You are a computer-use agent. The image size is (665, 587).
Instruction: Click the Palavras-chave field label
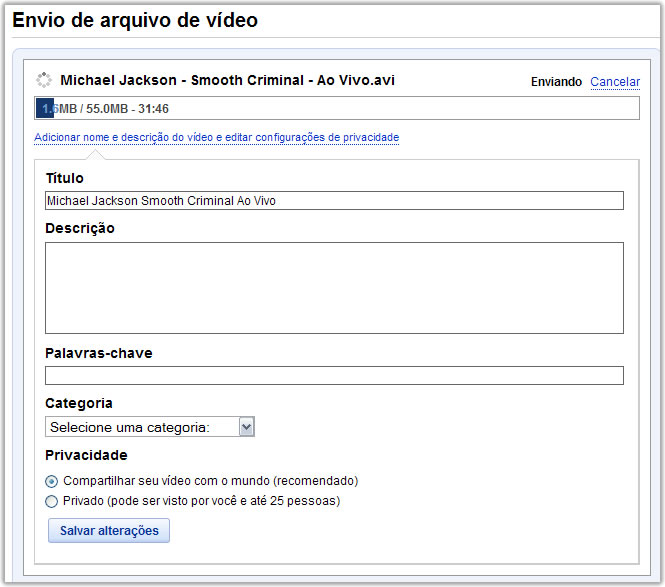pyautogui.click(x=99, y=353)
